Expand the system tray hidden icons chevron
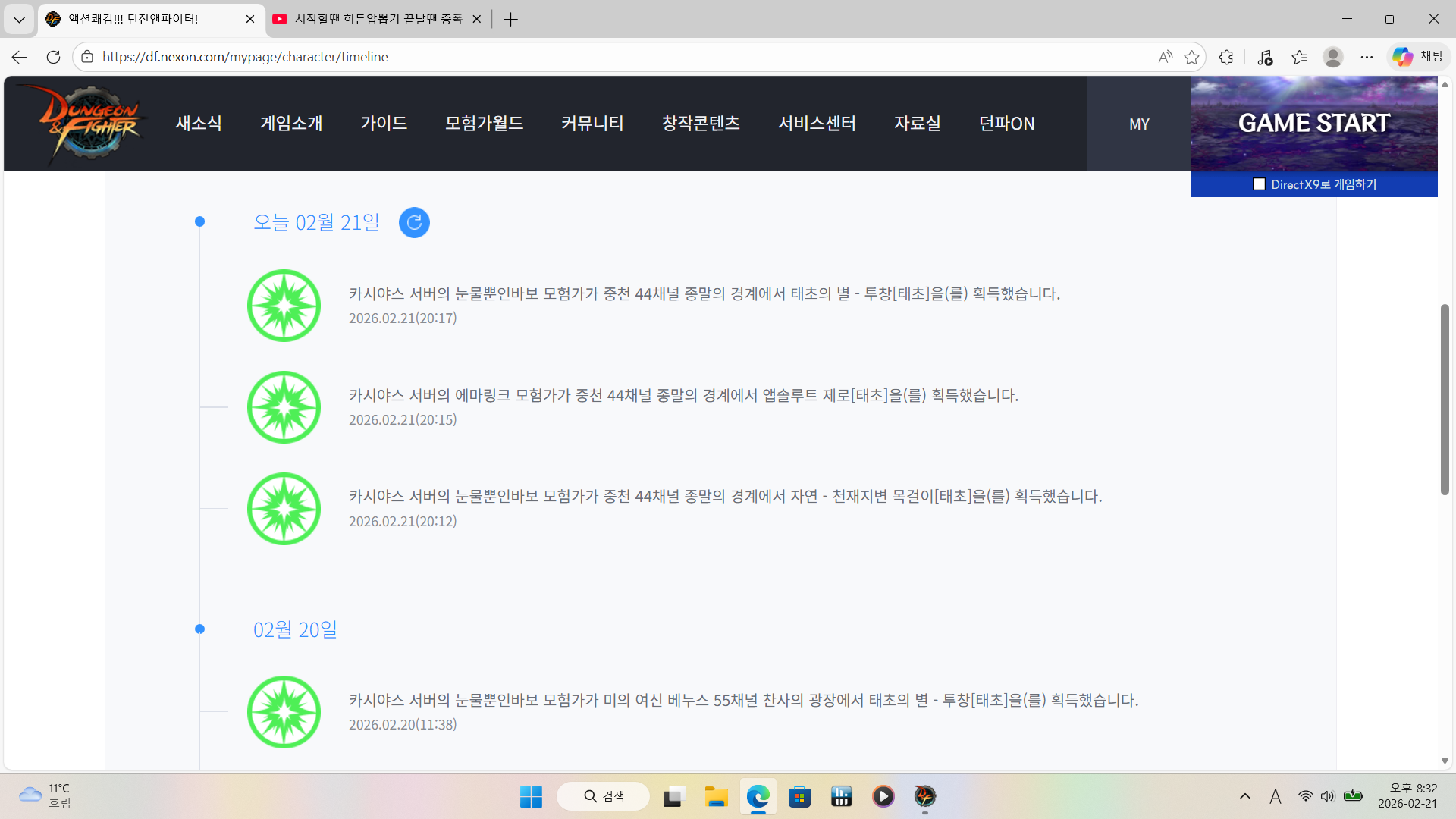This screenshot has height=819, width=1456. (1244, 796)
